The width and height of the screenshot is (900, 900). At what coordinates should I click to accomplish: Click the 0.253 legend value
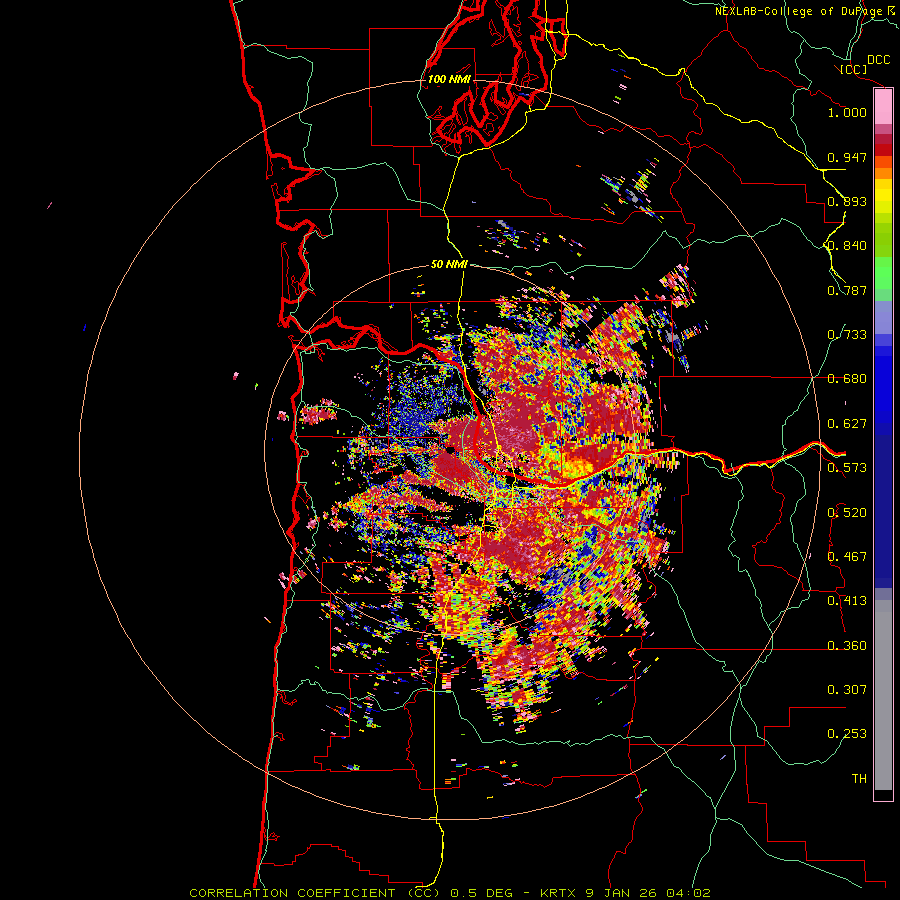[847, 734]
